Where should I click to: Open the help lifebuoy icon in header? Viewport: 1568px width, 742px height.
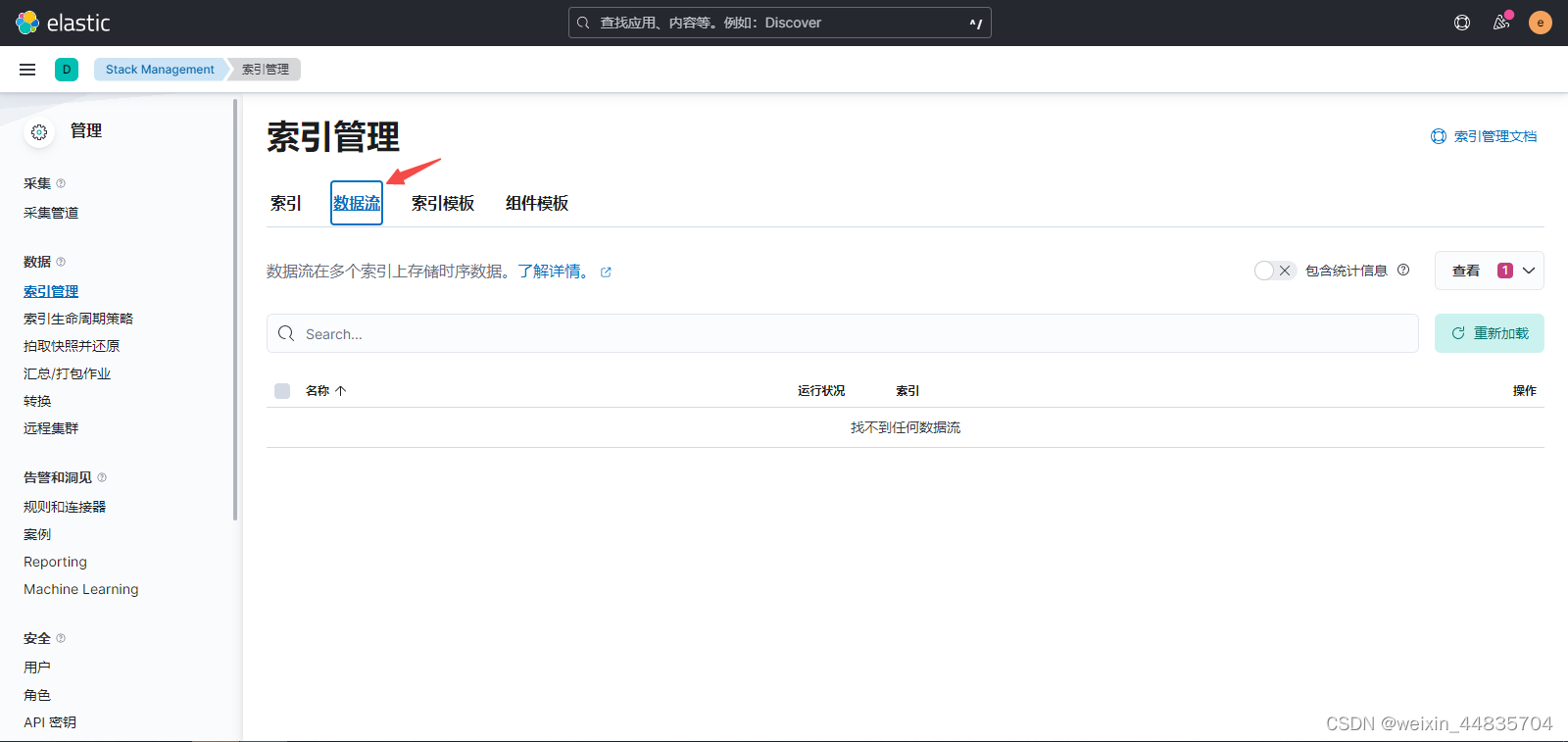point(1462,23)
